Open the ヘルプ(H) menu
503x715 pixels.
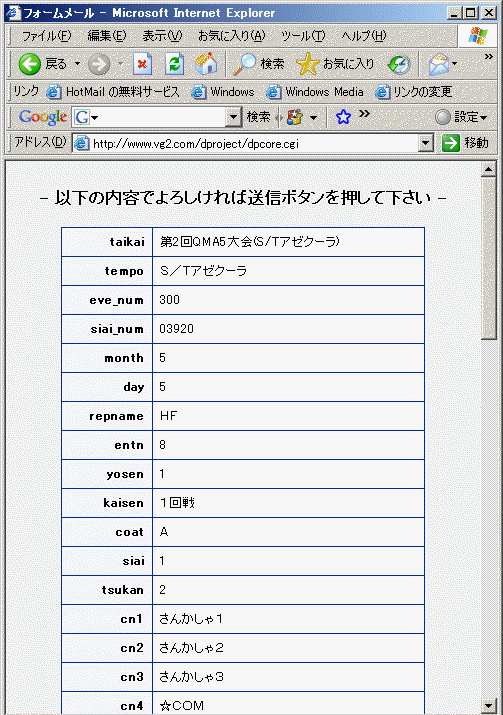pyautogui.click(x=363, y=36)
